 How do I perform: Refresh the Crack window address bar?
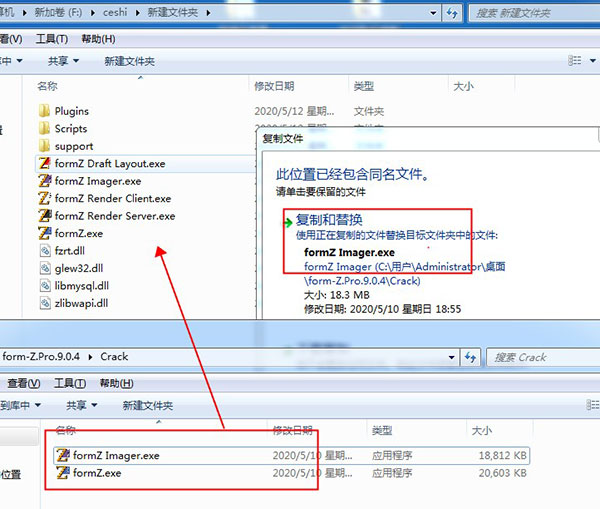pos(470,357)
